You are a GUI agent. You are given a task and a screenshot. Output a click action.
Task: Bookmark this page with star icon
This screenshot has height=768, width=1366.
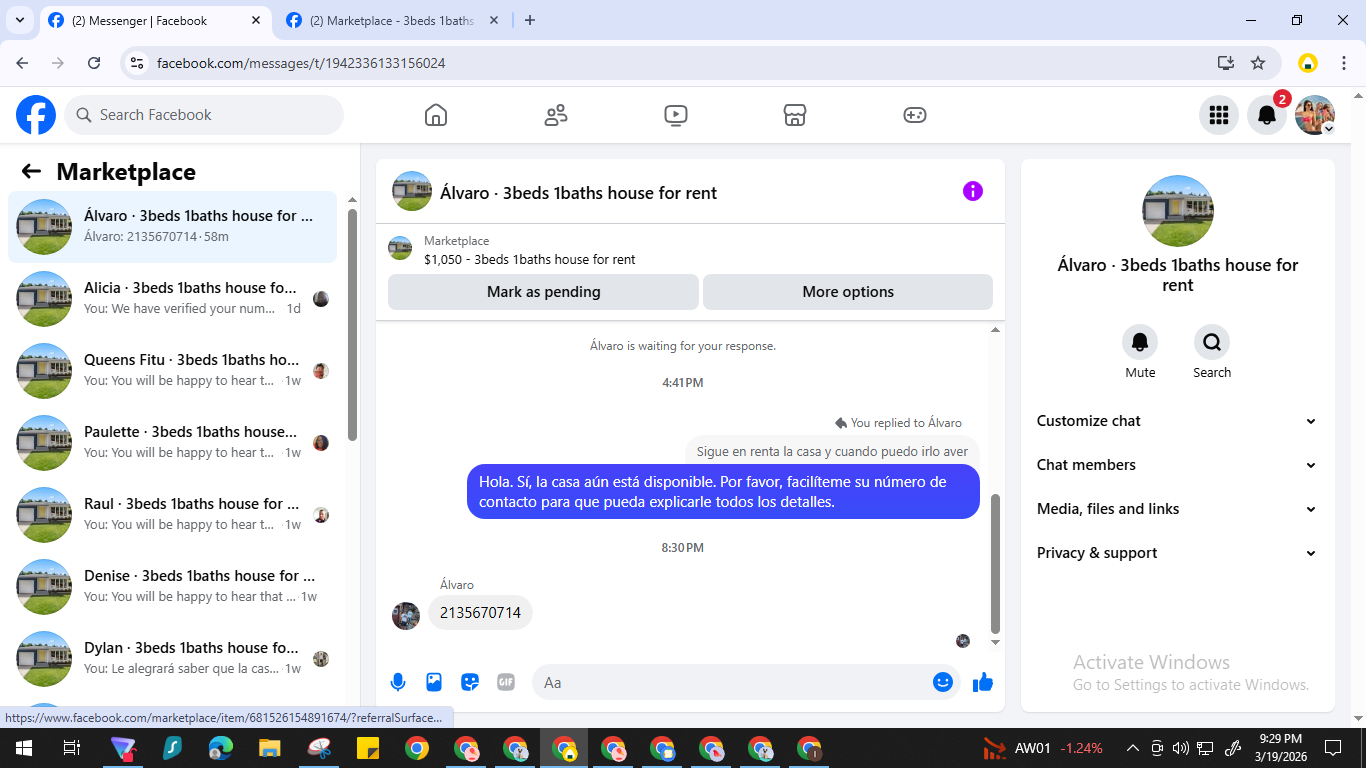pyautogui.click(x=1258, y=63)
